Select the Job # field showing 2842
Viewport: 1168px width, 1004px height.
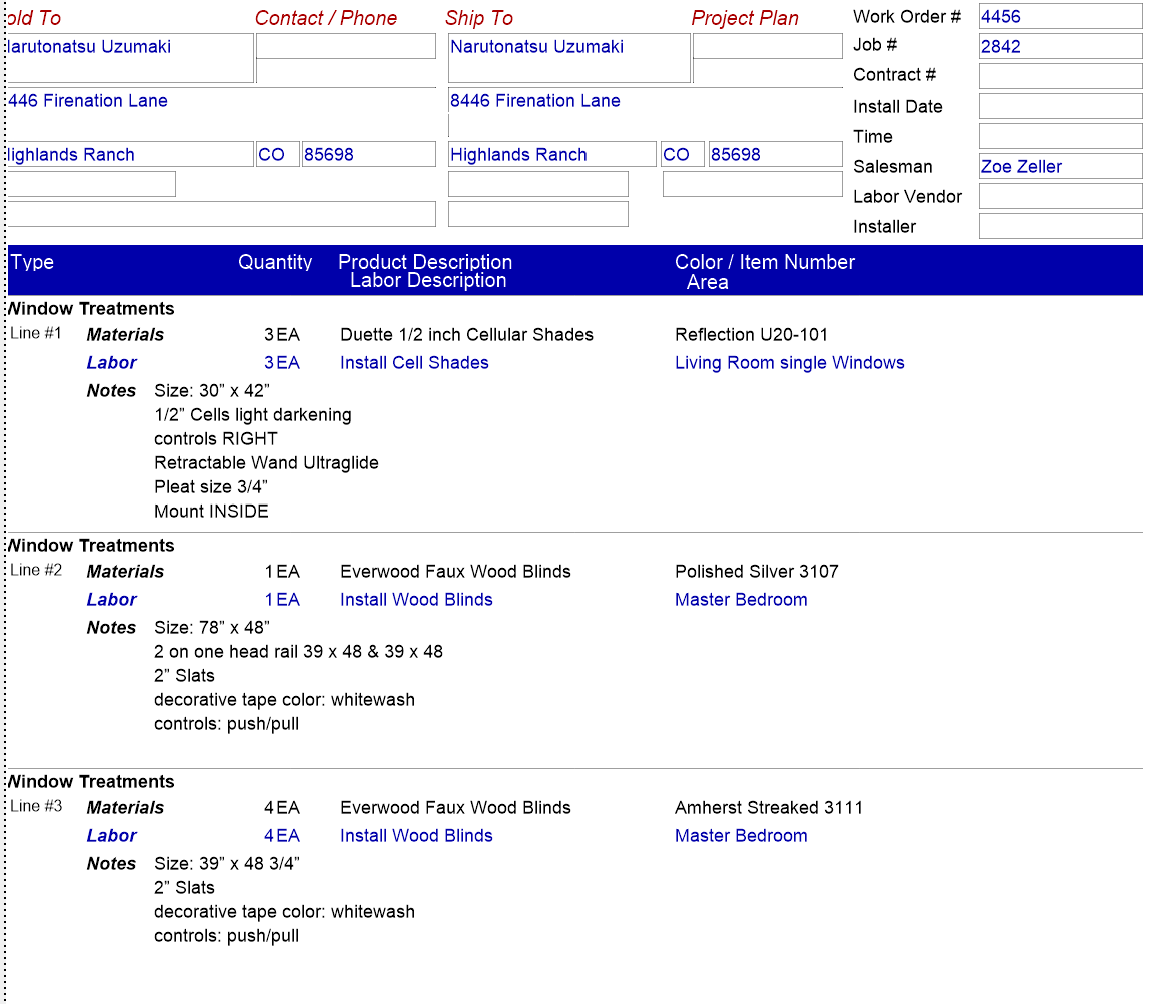[x=1060, y=46]
